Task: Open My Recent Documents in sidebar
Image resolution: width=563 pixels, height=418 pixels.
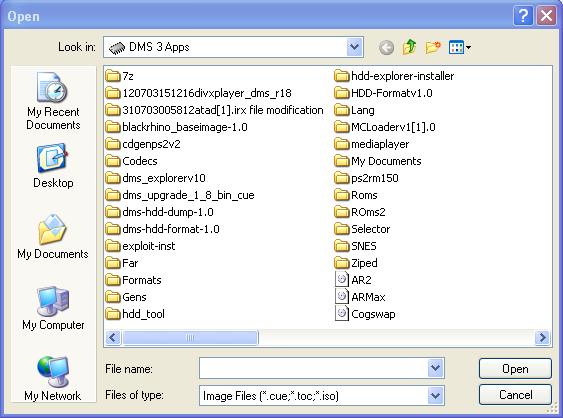Action: pyautogui.click(x=53, y=101)
